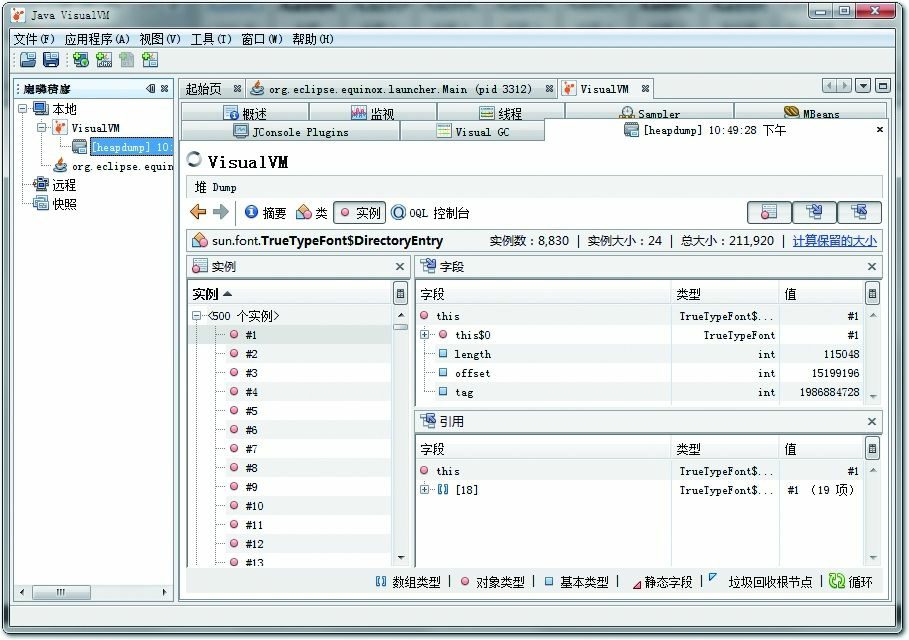Close the 字段 panel
The height and width of the screenshot is (640, 909).
click(871, 266)
